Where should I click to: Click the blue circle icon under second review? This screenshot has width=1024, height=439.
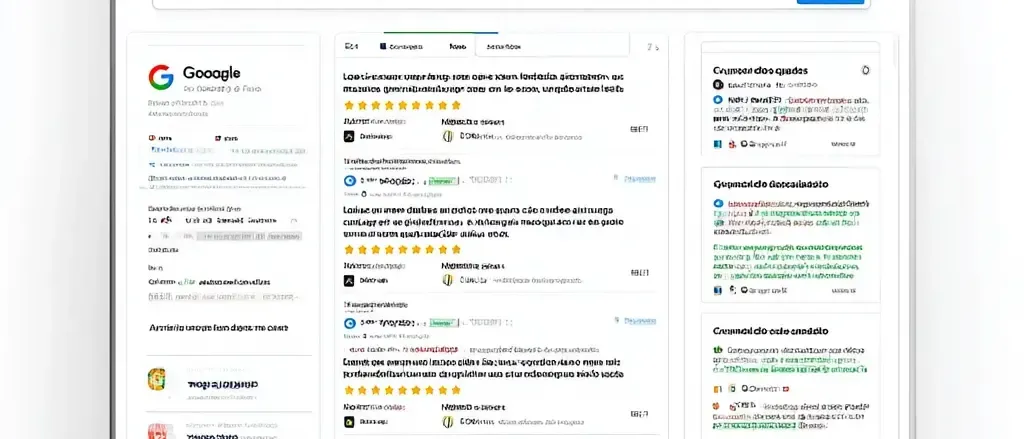coord(349,324)
